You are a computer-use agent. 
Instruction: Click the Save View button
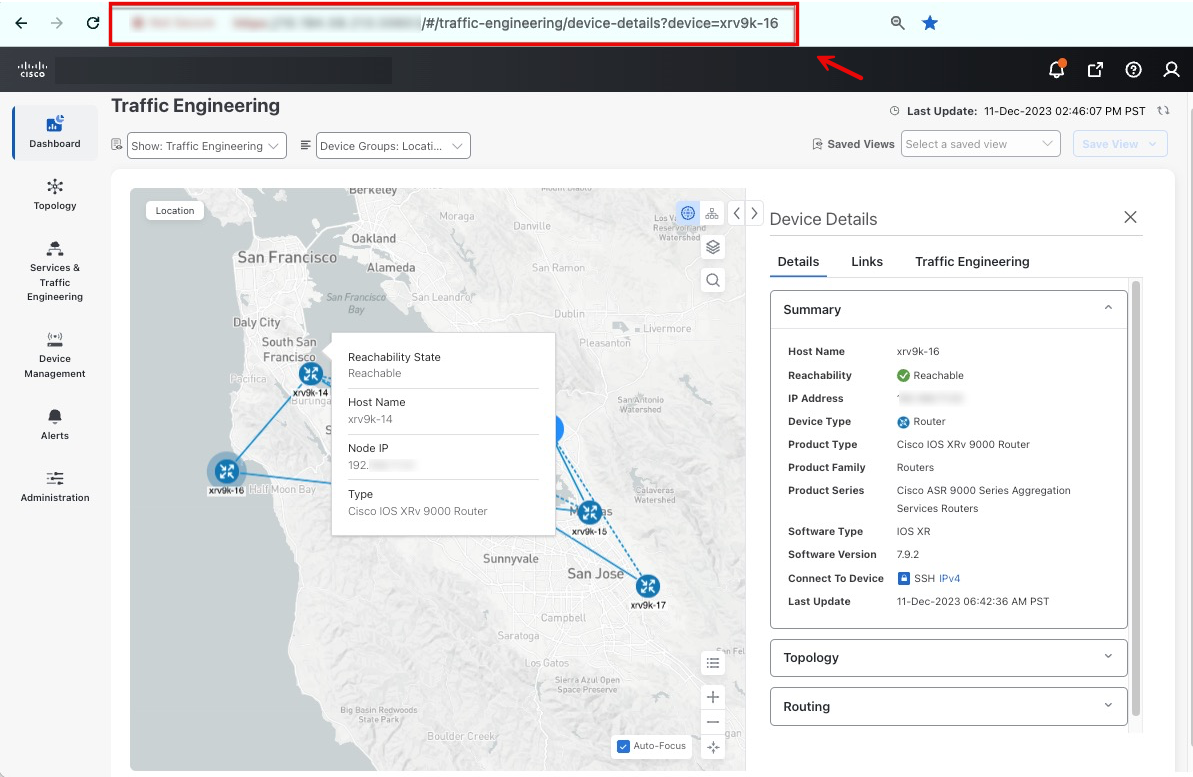(1120, 144)
